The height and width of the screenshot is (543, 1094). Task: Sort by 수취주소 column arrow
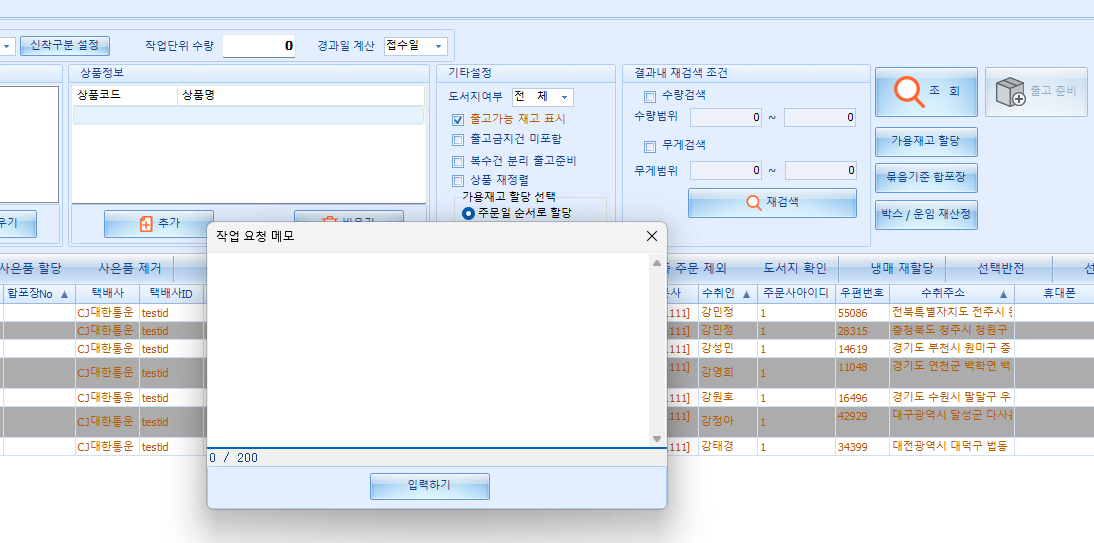coord(1003,294)
